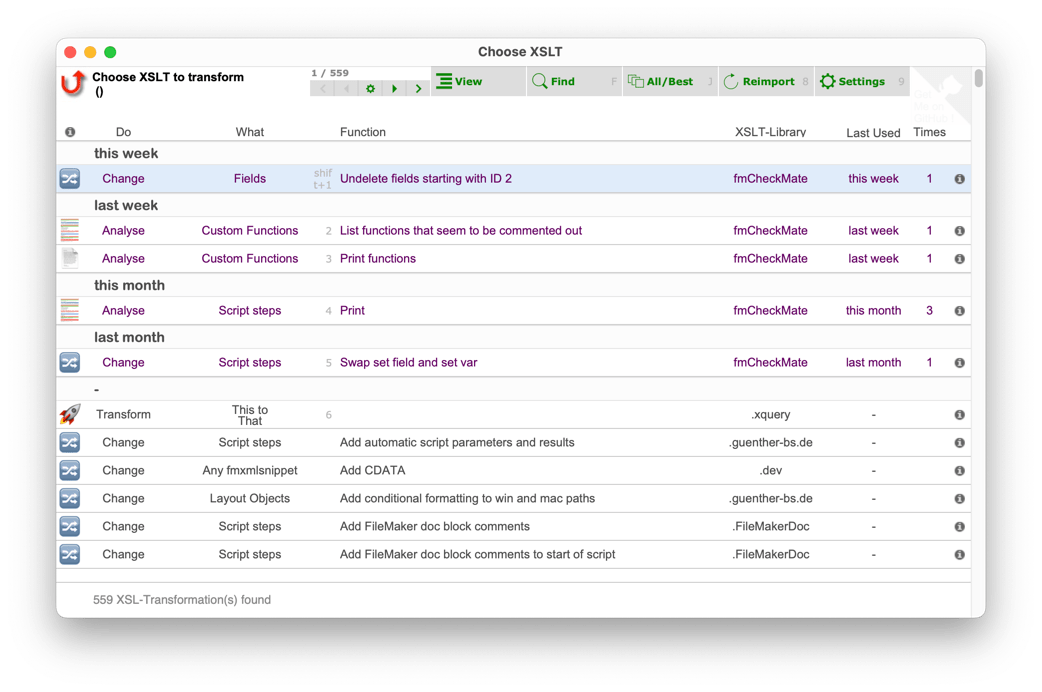Select 'Add conditional formatting to win and mac paths'
Screen dimensions: 1042x692
coord(467,498)
